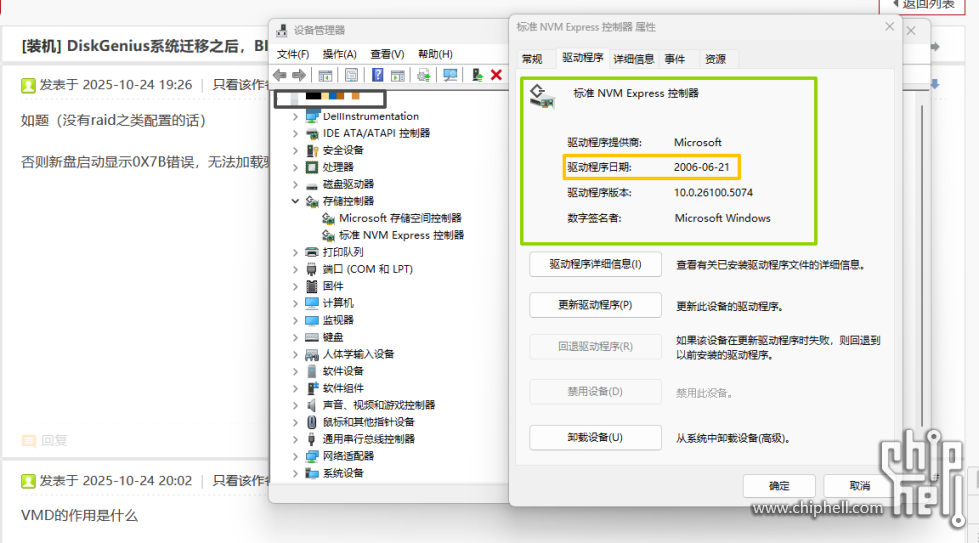
Task: Click the 处理器 processor chip icon
Action: click(x=312, y=167)
